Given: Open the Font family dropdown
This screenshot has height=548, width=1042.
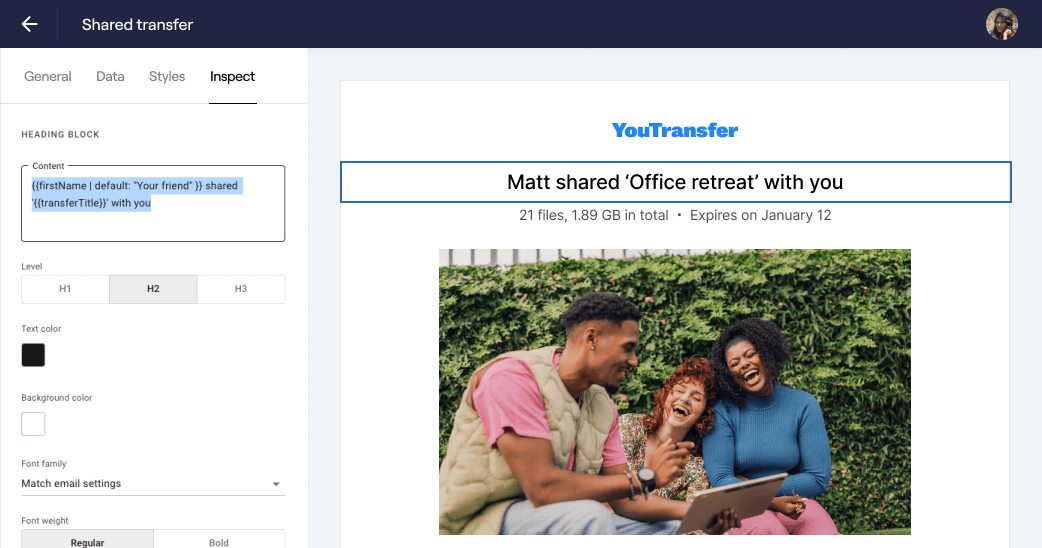Looking at the screenshot, I should pos(153,484).
